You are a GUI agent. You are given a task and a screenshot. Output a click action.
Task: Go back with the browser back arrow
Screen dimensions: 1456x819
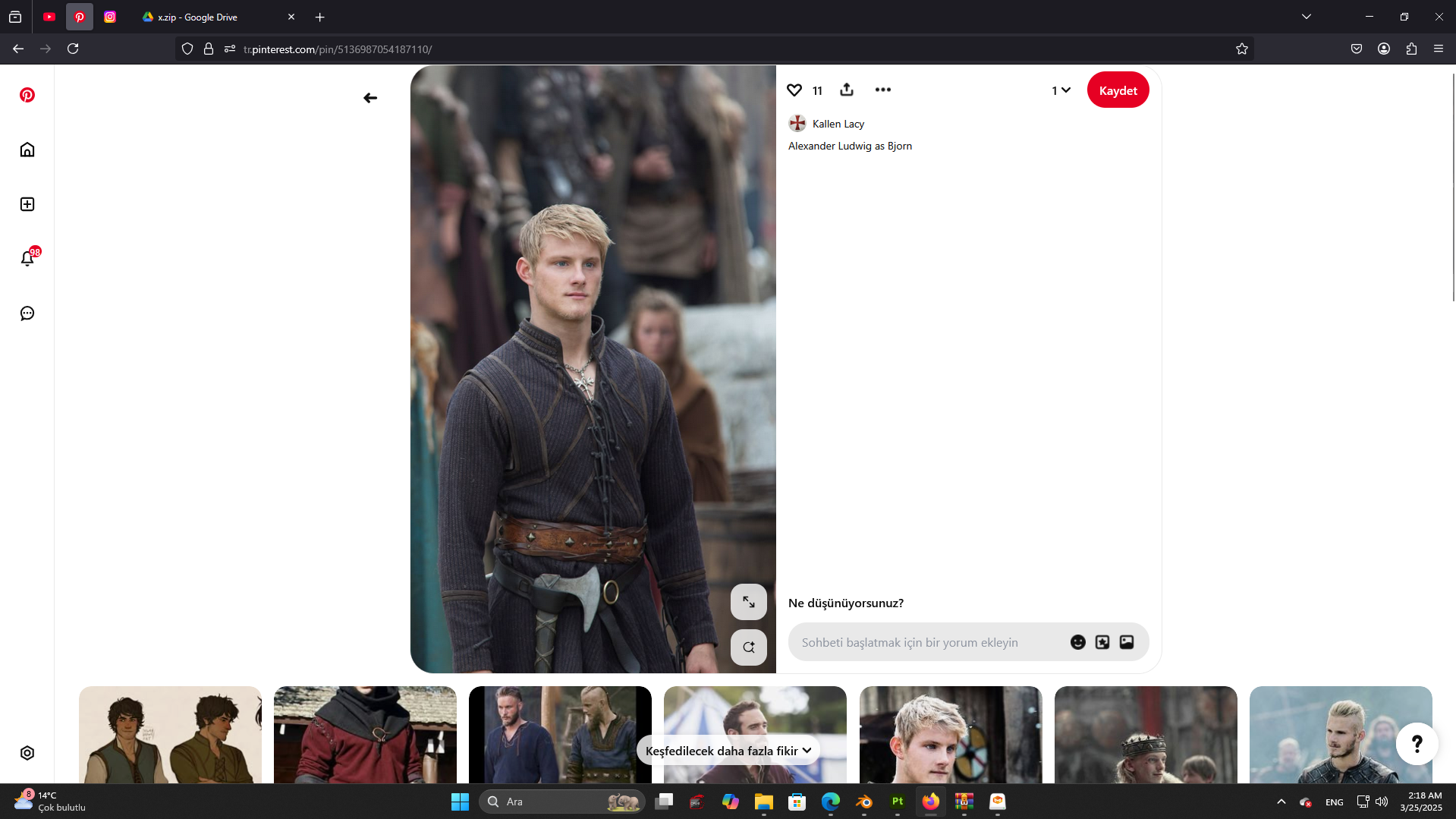coord(18,49)
